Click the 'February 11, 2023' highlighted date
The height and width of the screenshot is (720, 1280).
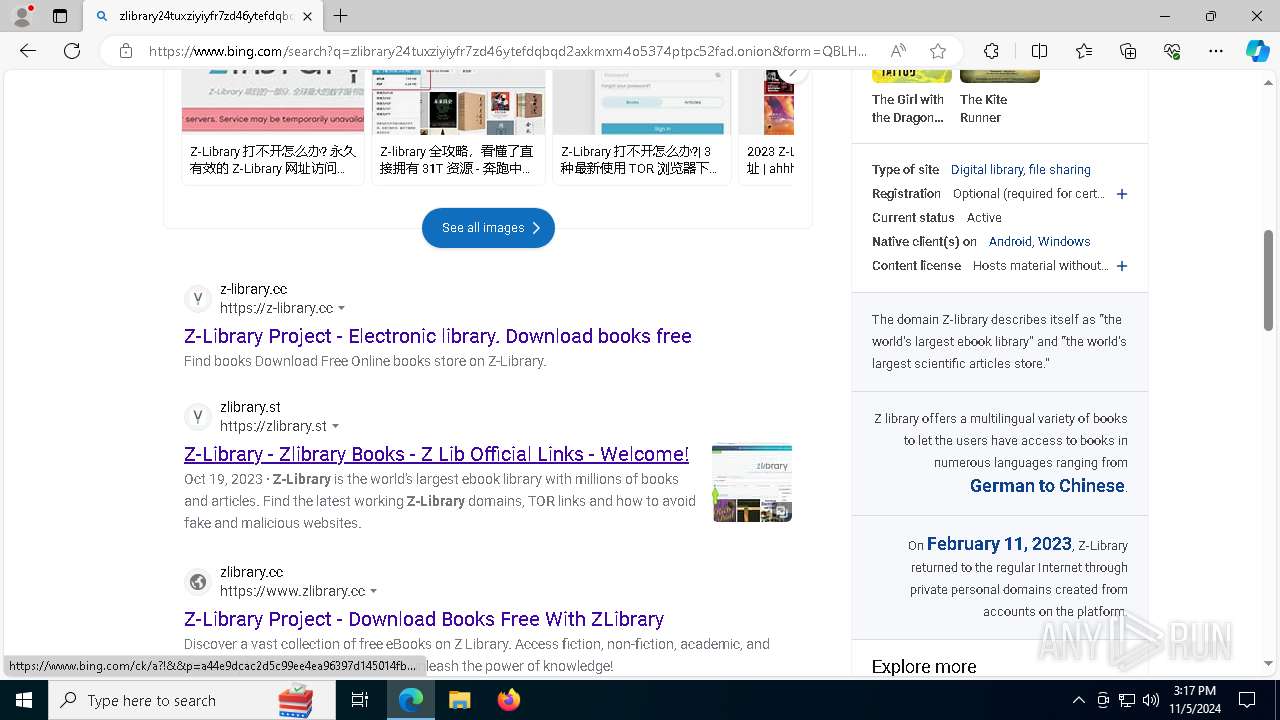[x=999, y=544]
